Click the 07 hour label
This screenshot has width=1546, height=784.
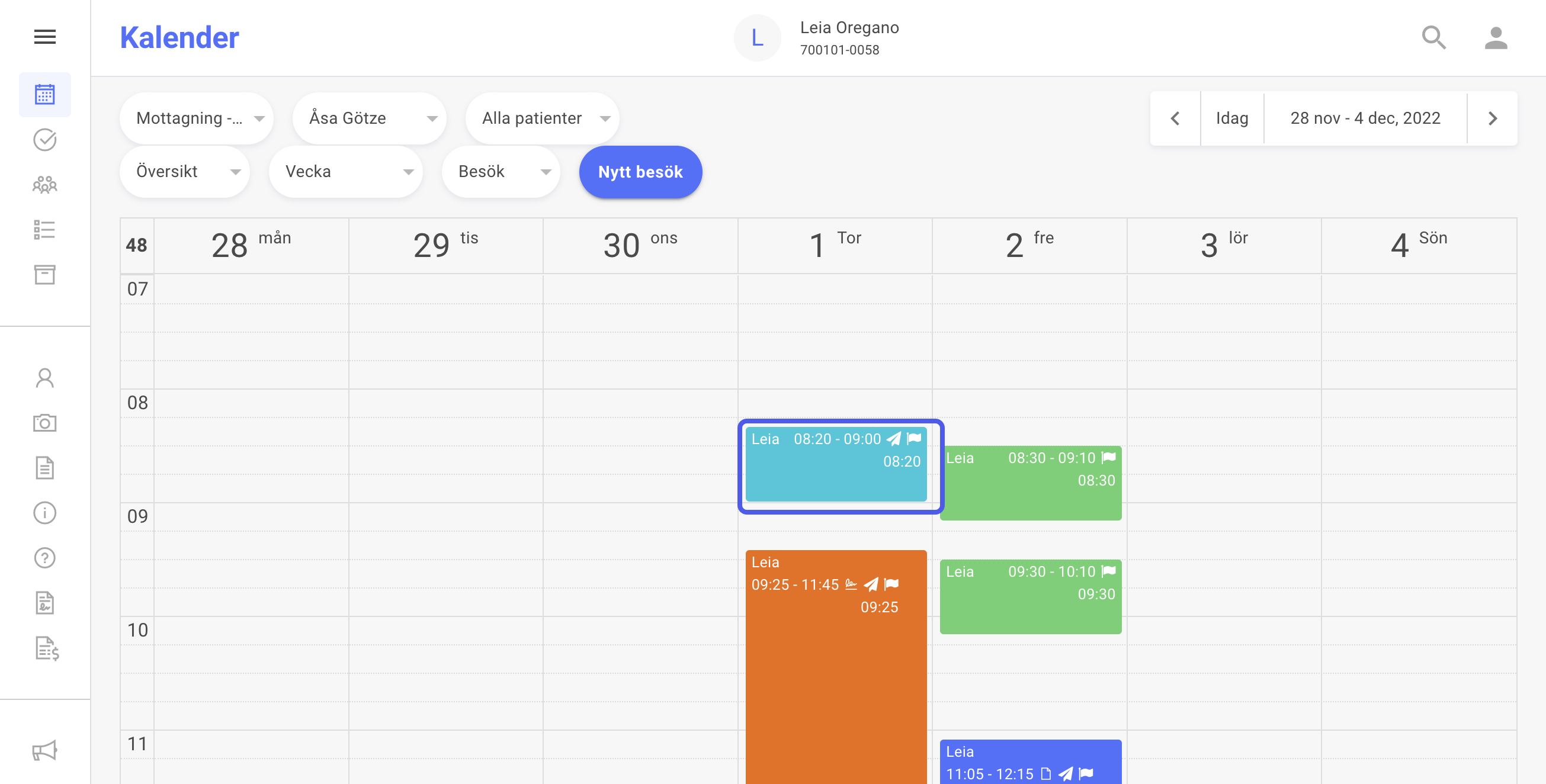coord(137,289)
